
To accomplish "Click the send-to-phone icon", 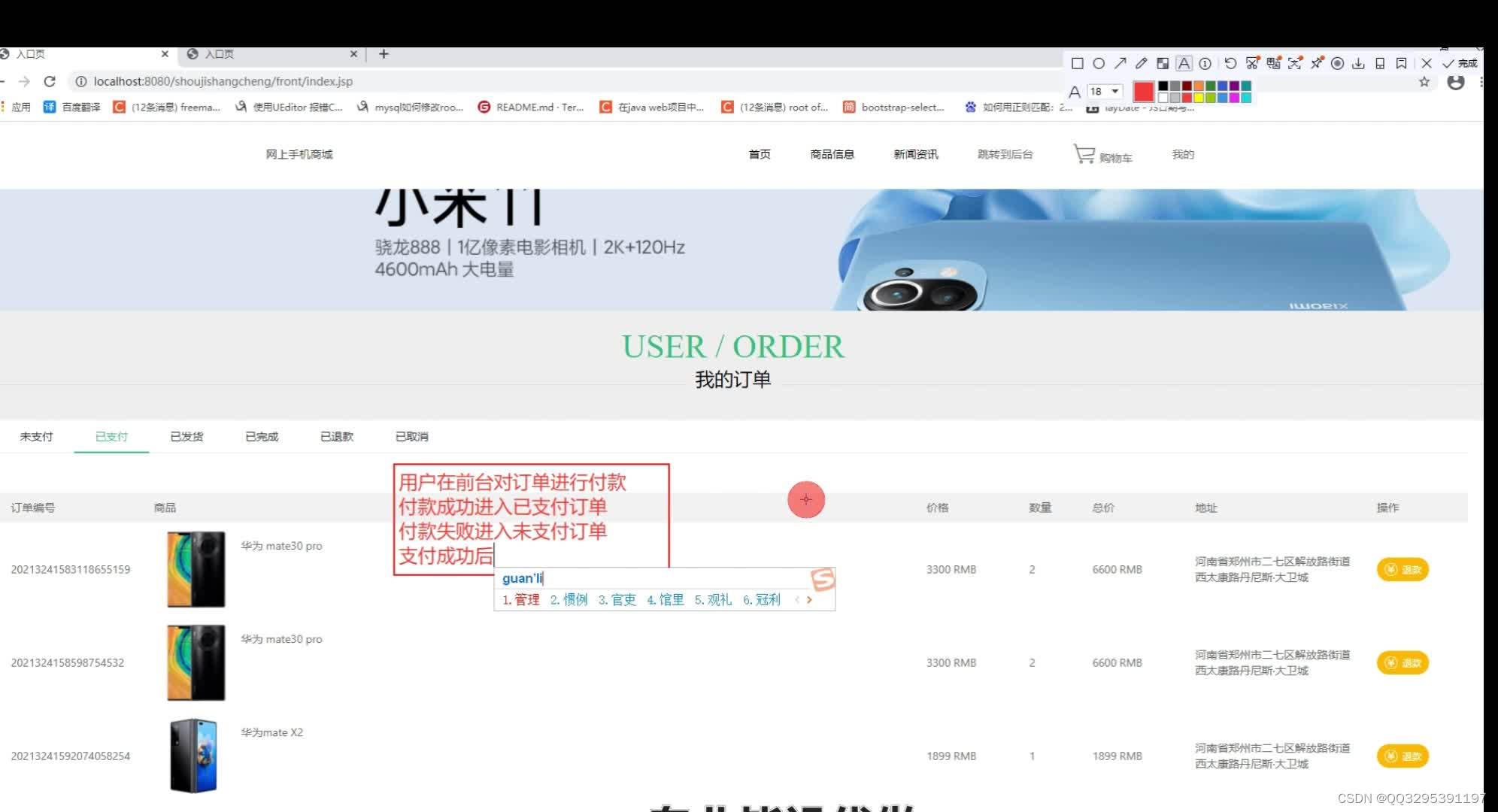I will pos(1380,63).
